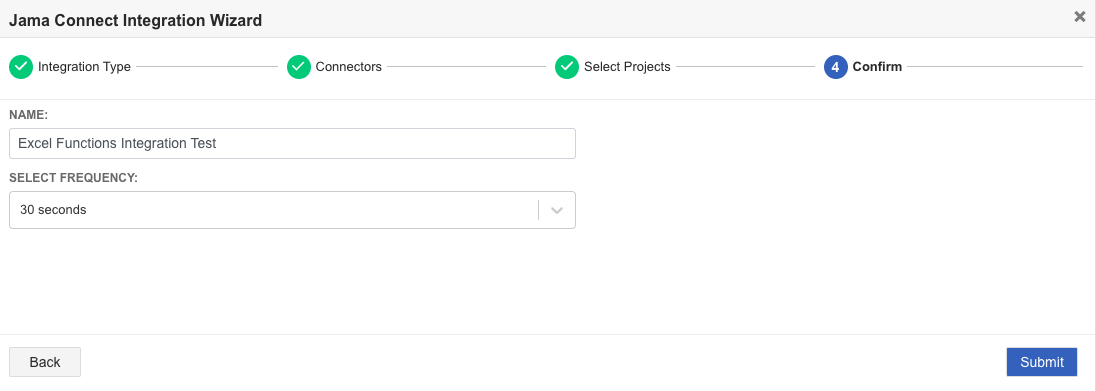Viewport: 1096px width, 391px height.
Task: Select the Confirm step label
Action: click(877, 67)
